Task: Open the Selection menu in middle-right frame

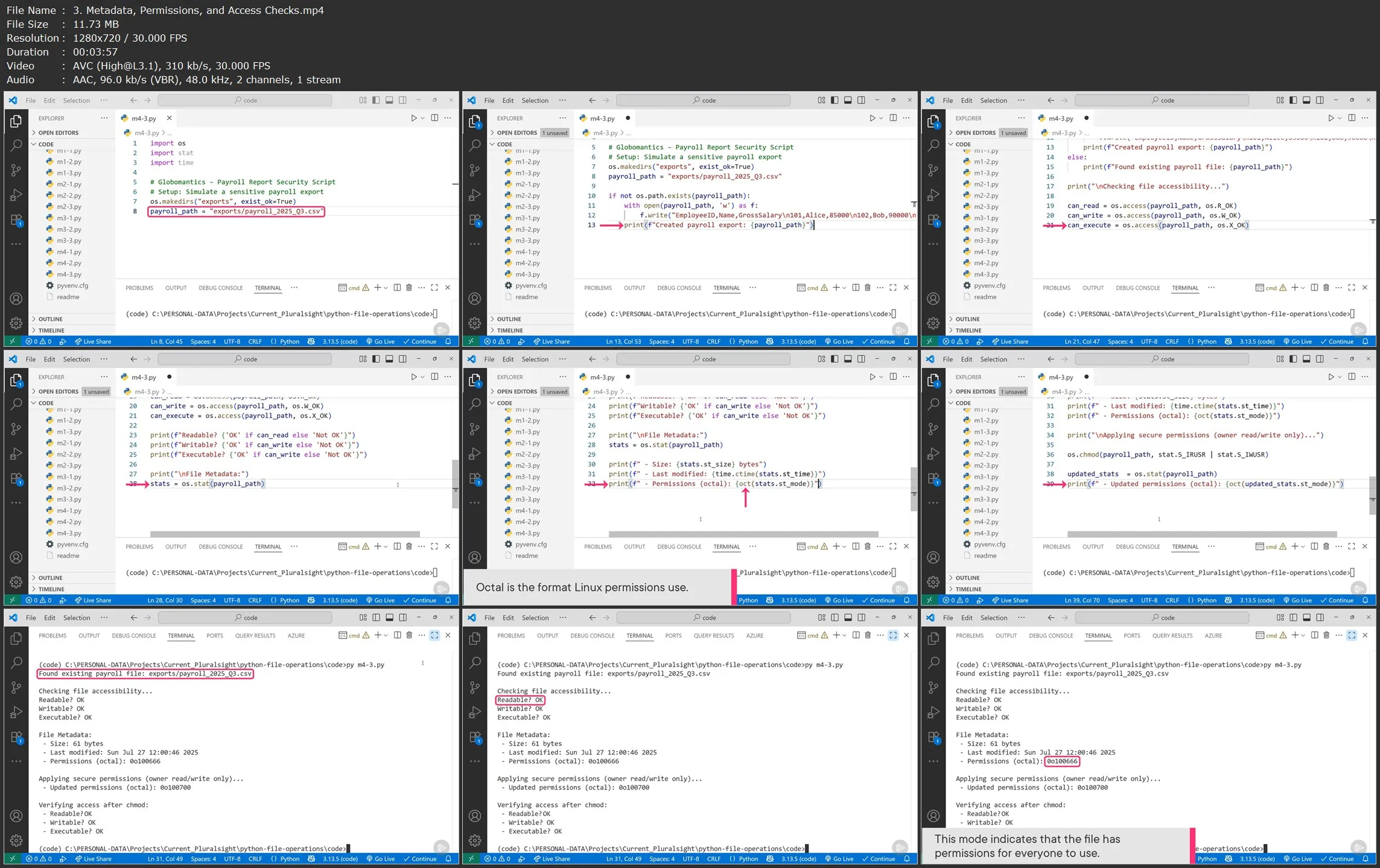Action: click(x=993, y=360)
